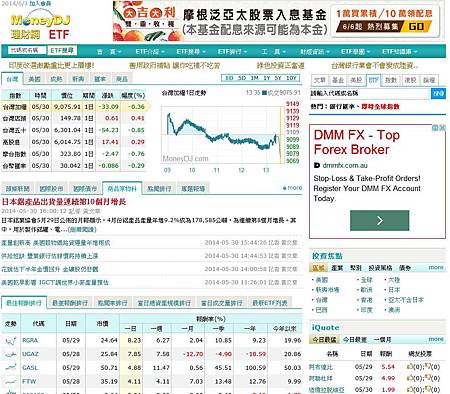
Task: Open the UGAZ trend chart icon
Action: point(11,354)
